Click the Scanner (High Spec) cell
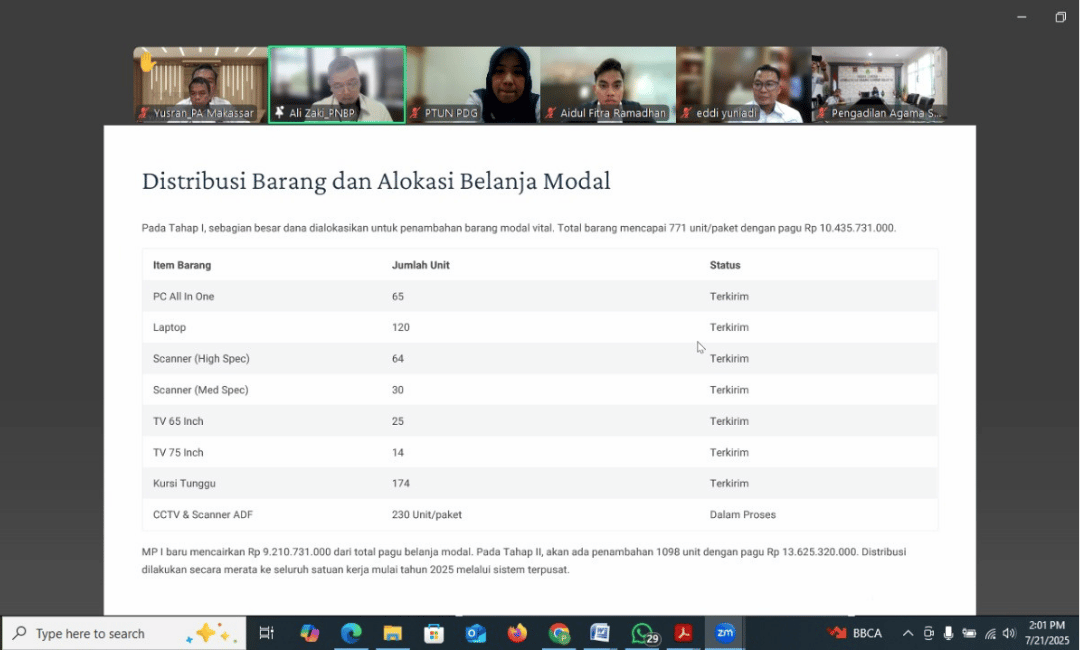This screenshot has width=1080, height=650. tap(201, 359)
